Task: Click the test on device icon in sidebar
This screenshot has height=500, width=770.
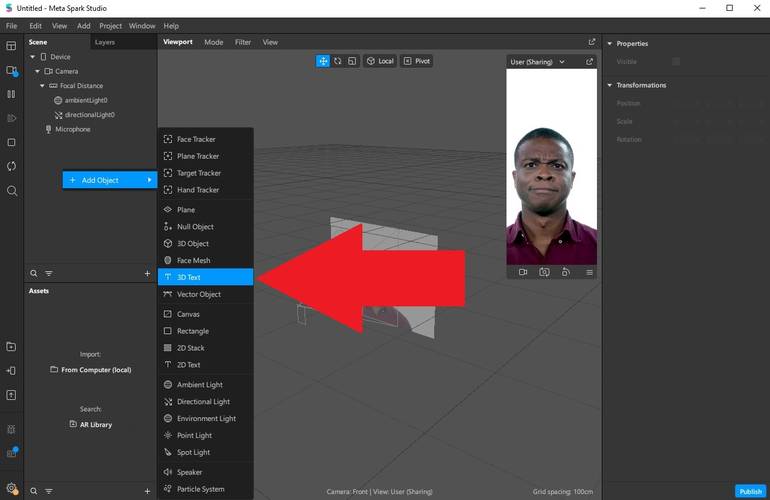Action: coord(11,371)
